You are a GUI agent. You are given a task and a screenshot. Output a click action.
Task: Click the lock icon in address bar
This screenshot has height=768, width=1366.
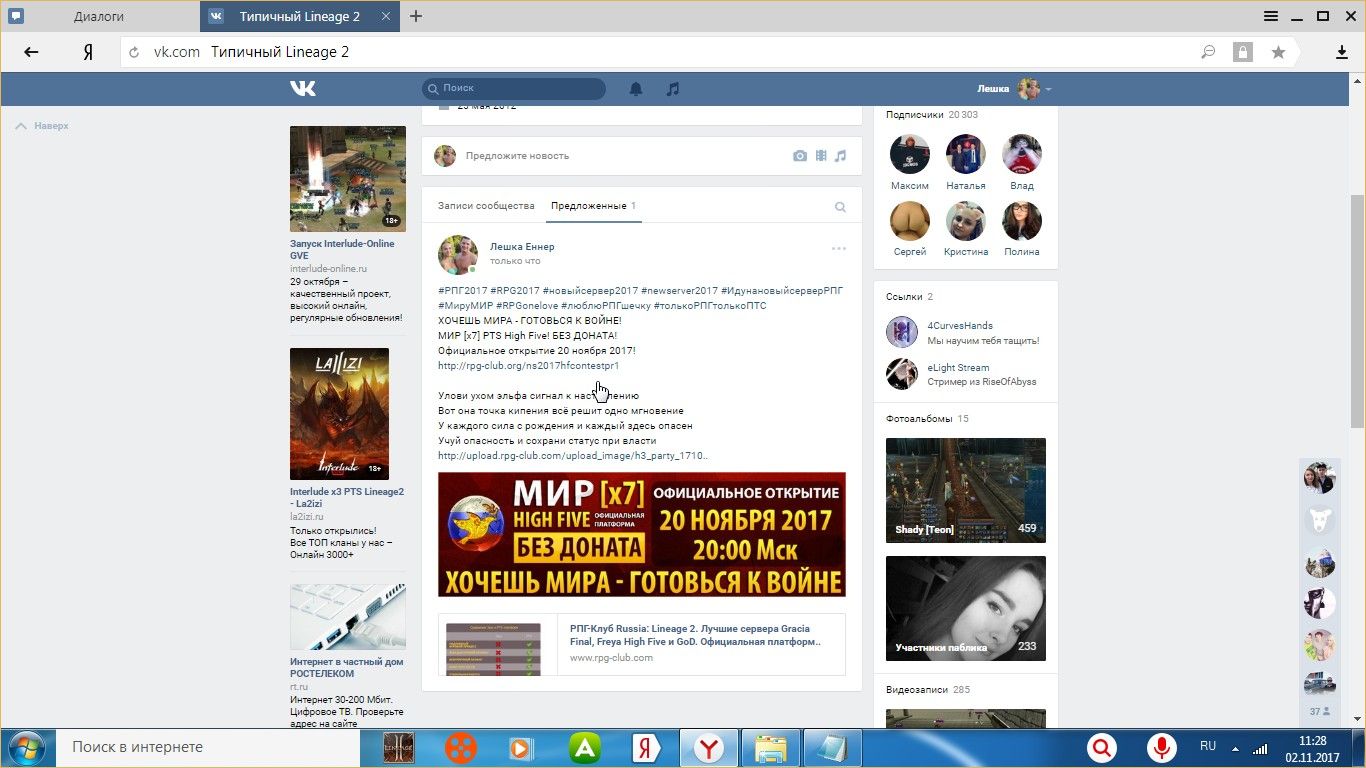tap(1243, 52)
